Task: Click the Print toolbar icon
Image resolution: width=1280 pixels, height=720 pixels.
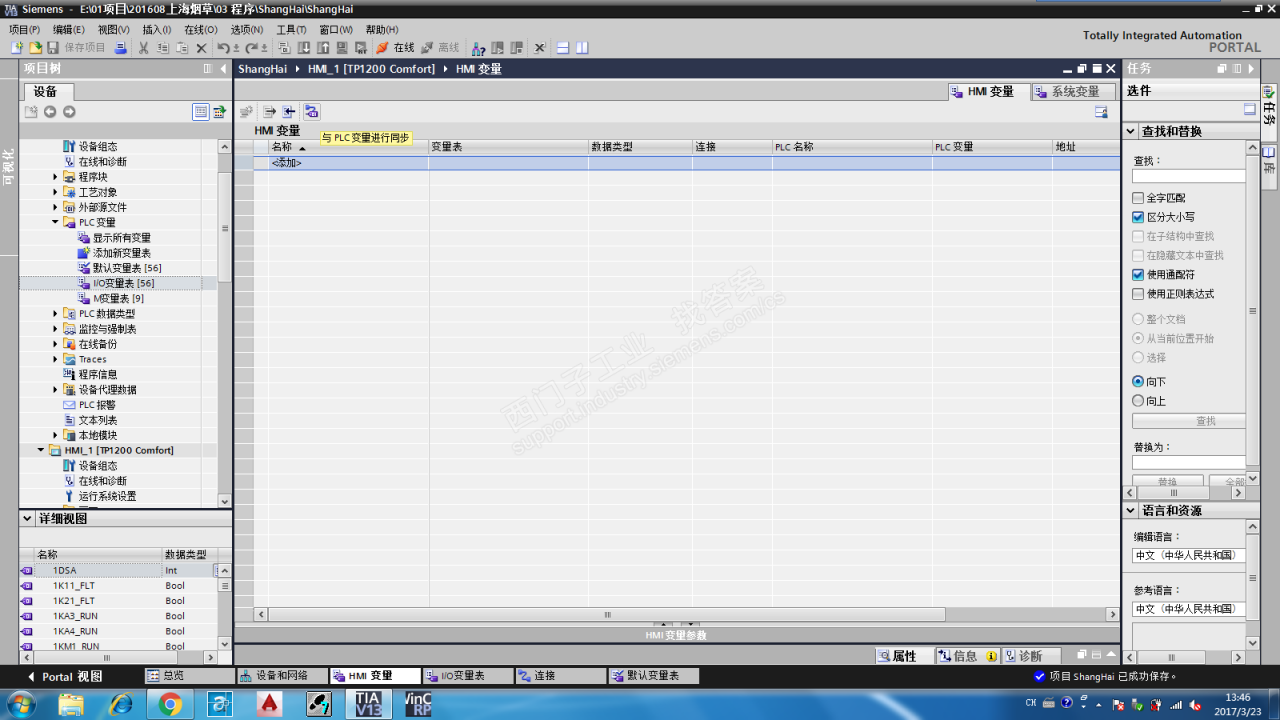Action: 121,48
